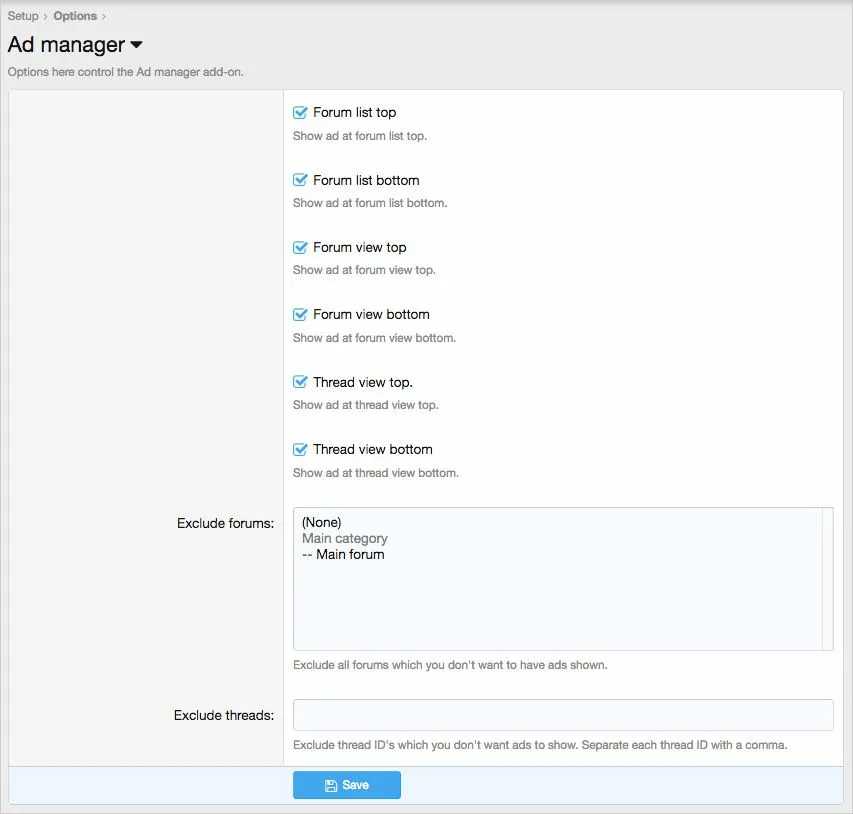Screen dimensions: 853x814
Task: Choose -- Main forum in the Exclude list
Action: coord(343,554)
